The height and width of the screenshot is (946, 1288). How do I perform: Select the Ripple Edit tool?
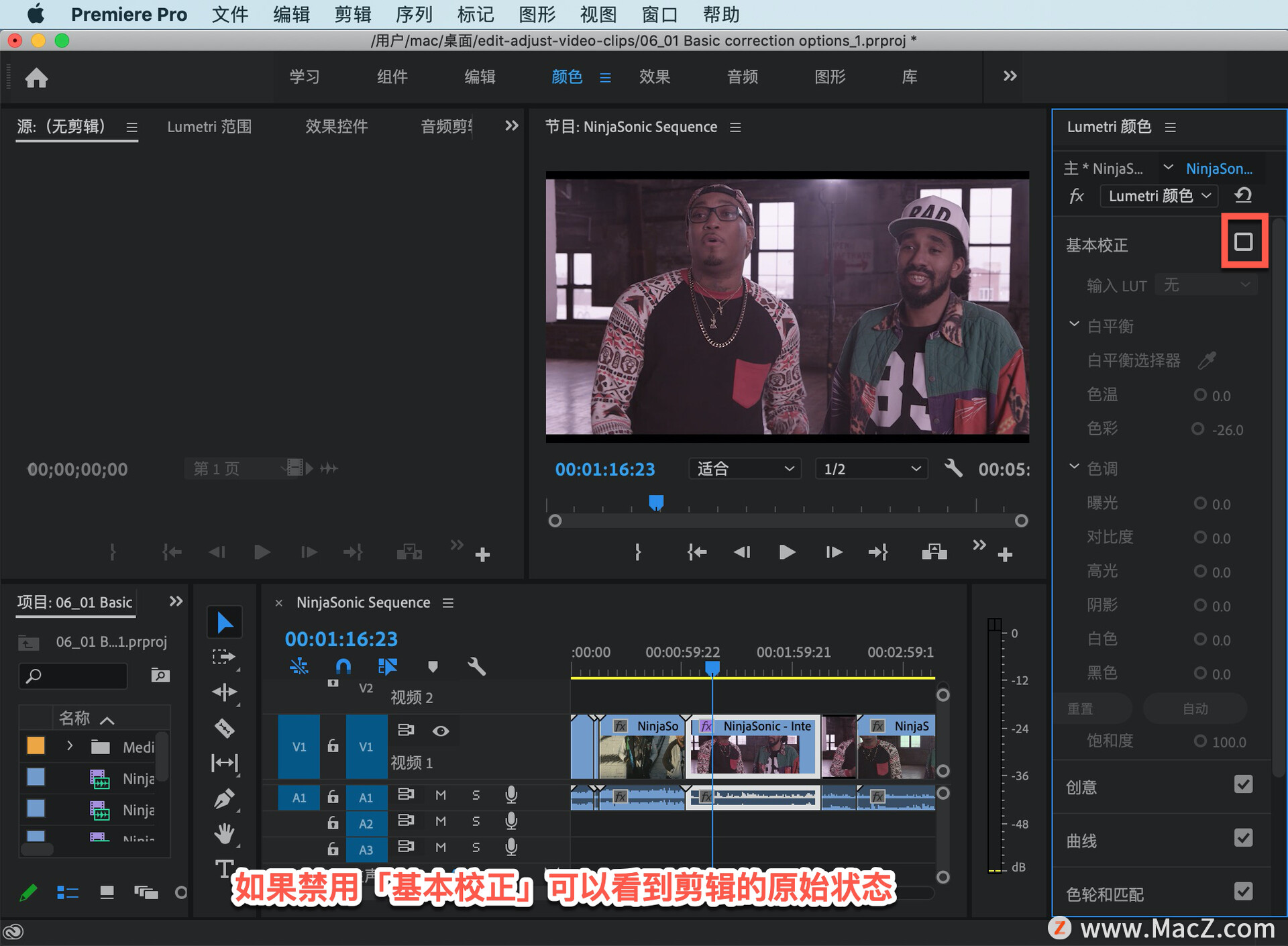224,692
